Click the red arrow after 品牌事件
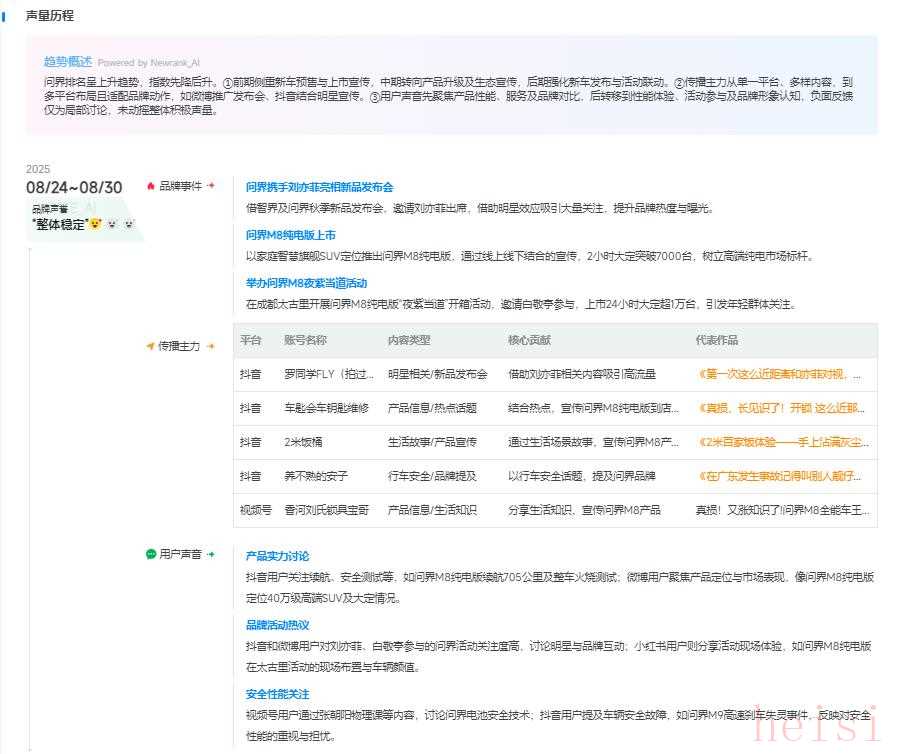The height and width of the screenshot is (754, 898). (x=211, y=185)
